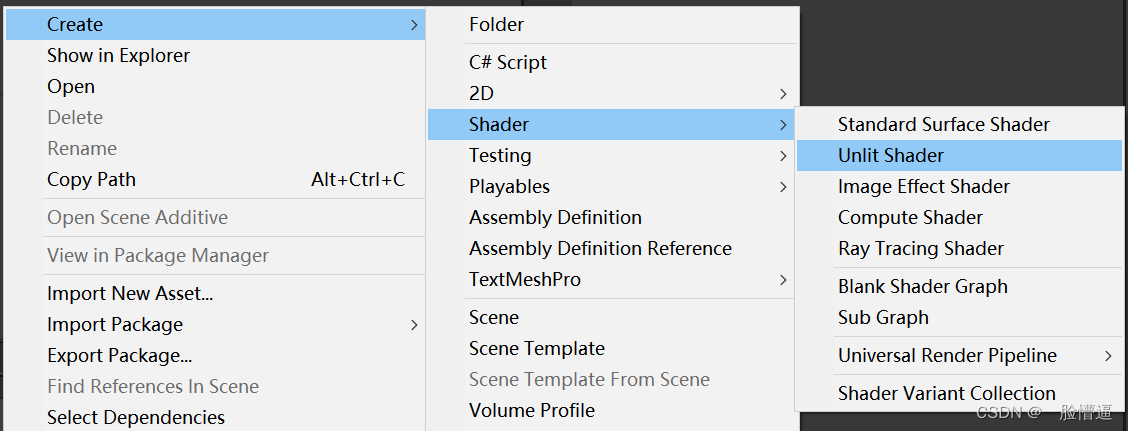
Task: Create an Image Effect Shader
Action: [x=923, y=186]
